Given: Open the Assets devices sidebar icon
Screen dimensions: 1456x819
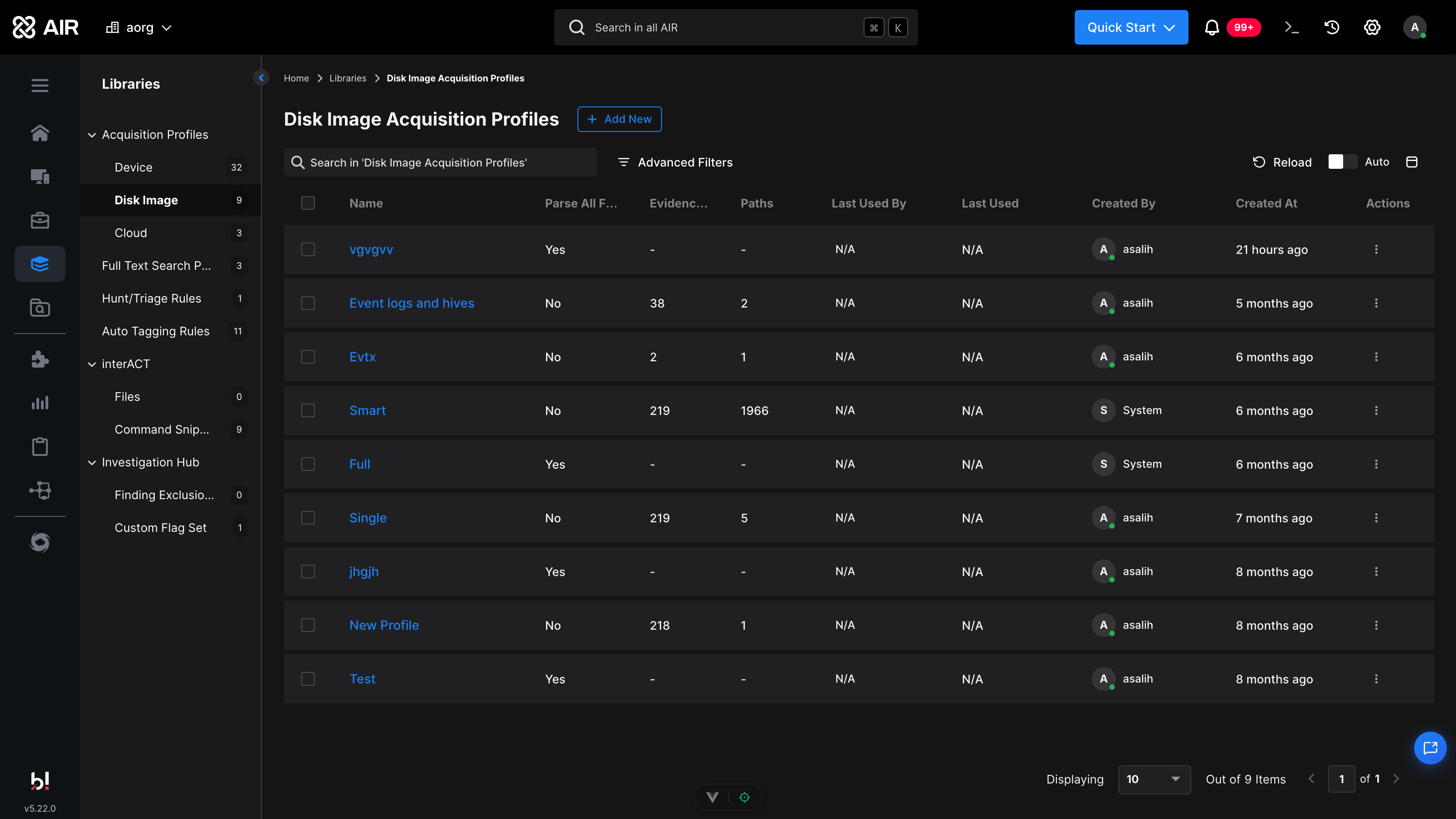Looking at the screenshot, I should click(40, 177).
